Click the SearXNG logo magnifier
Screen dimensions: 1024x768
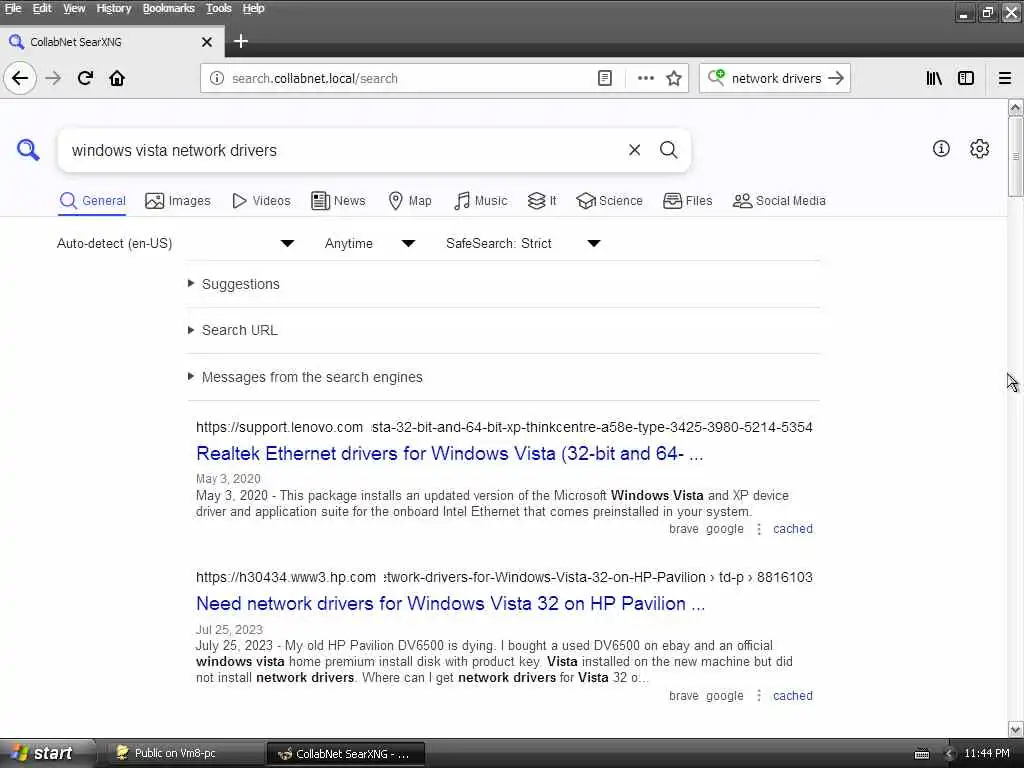click(28, 150)
